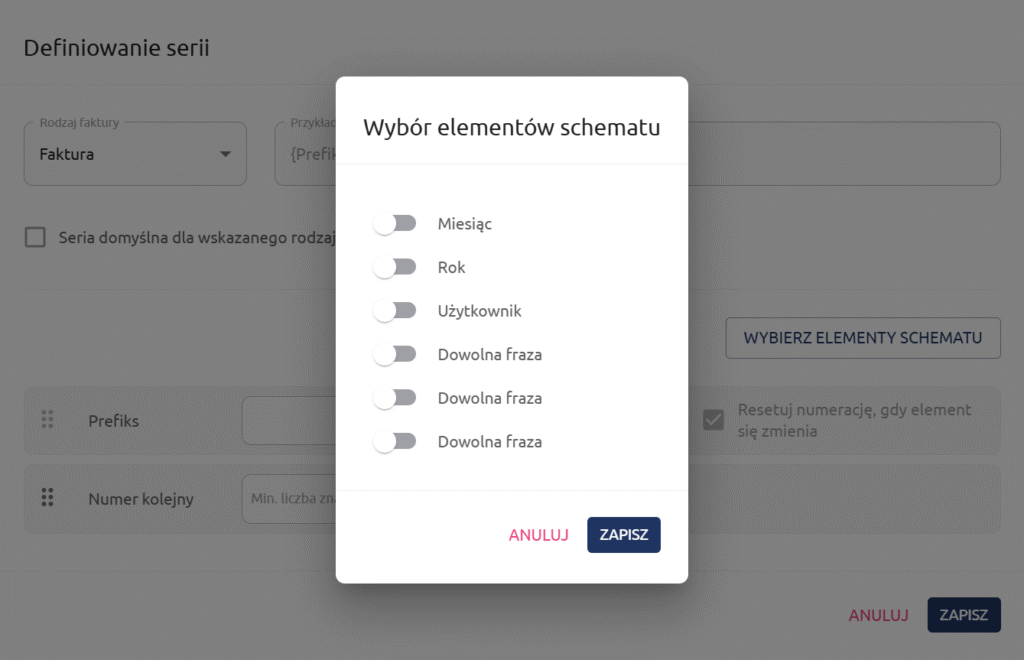
Task: Open the Rodzaj faktury dropdown arrow
Action: pos(225,154)
